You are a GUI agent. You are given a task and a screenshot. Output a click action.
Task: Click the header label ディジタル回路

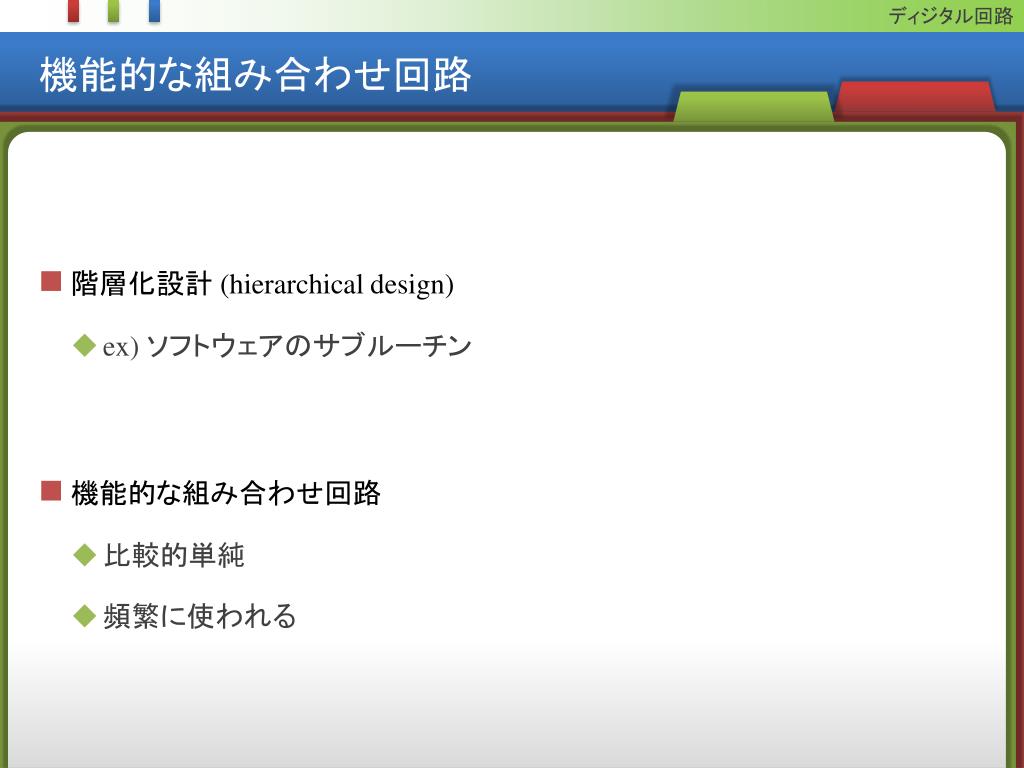951,16
